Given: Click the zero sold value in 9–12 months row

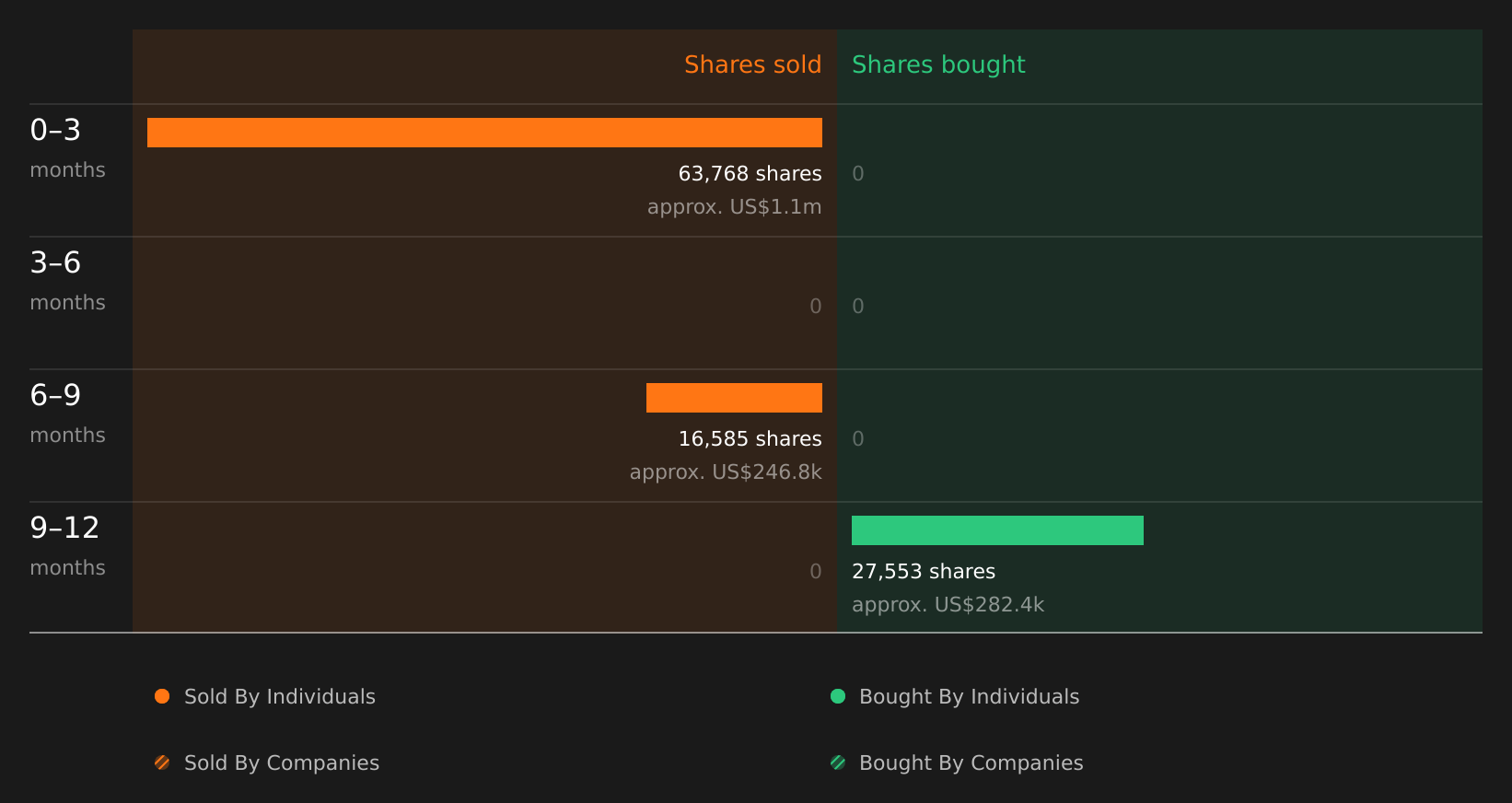Looking at the screenshot, I should (816, 572).
